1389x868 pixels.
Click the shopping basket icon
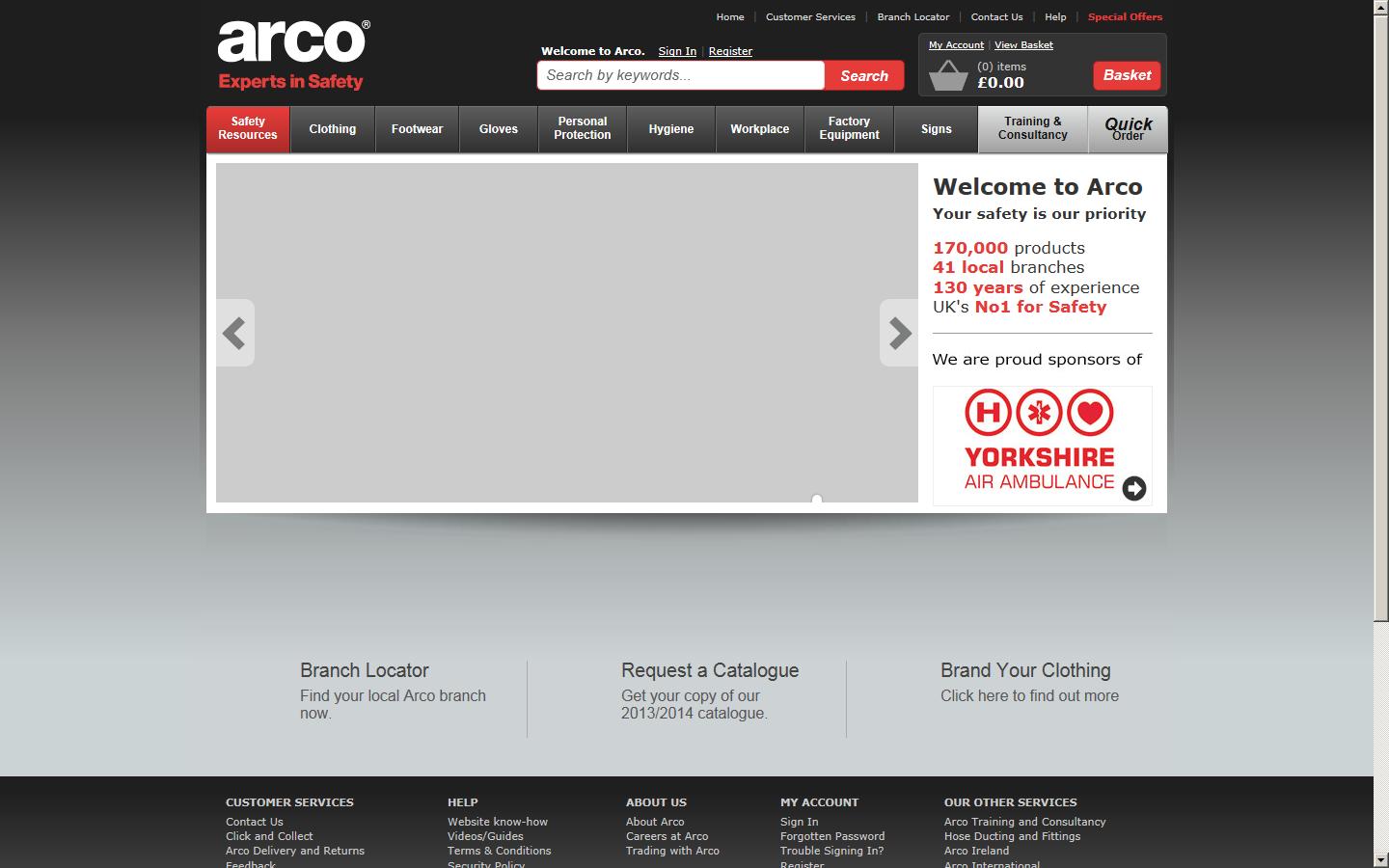(x=948, y=75)
